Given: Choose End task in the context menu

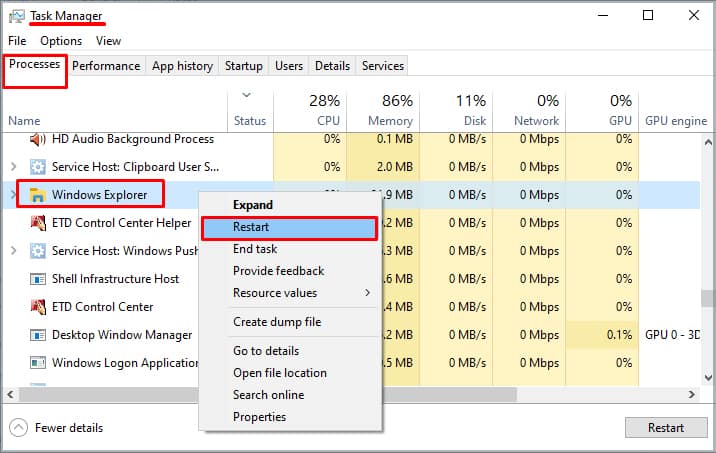Looking at the screenshot, I should pos(290,249).
